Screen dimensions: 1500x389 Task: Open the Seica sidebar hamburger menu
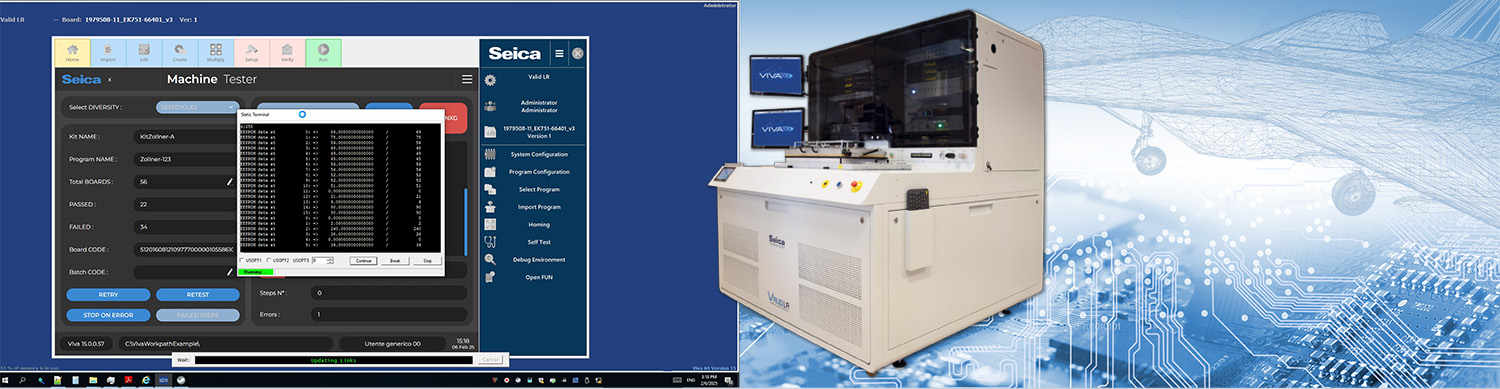[559, 53]
